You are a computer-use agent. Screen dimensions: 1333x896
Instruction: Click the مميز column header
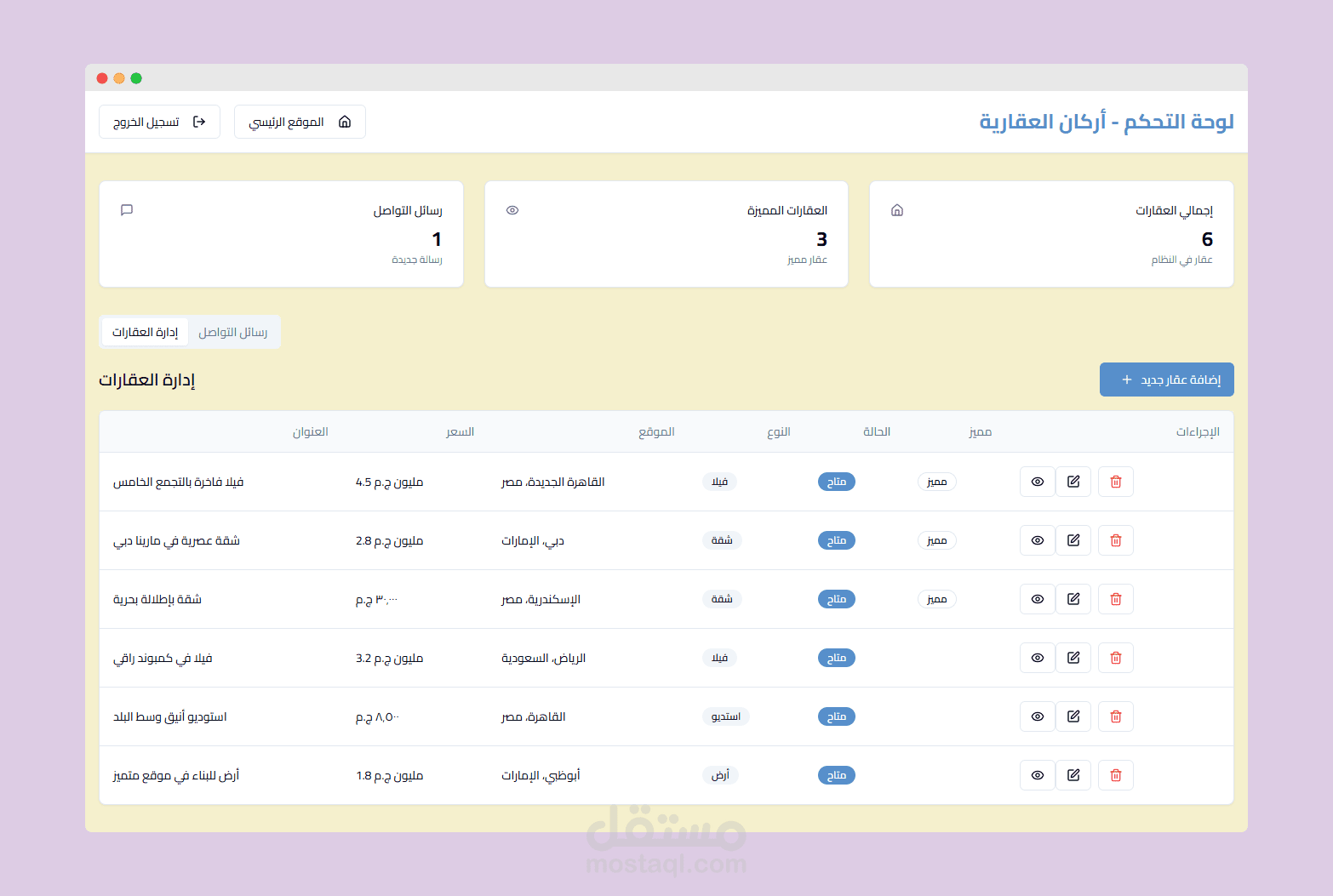tap(981, 431)
